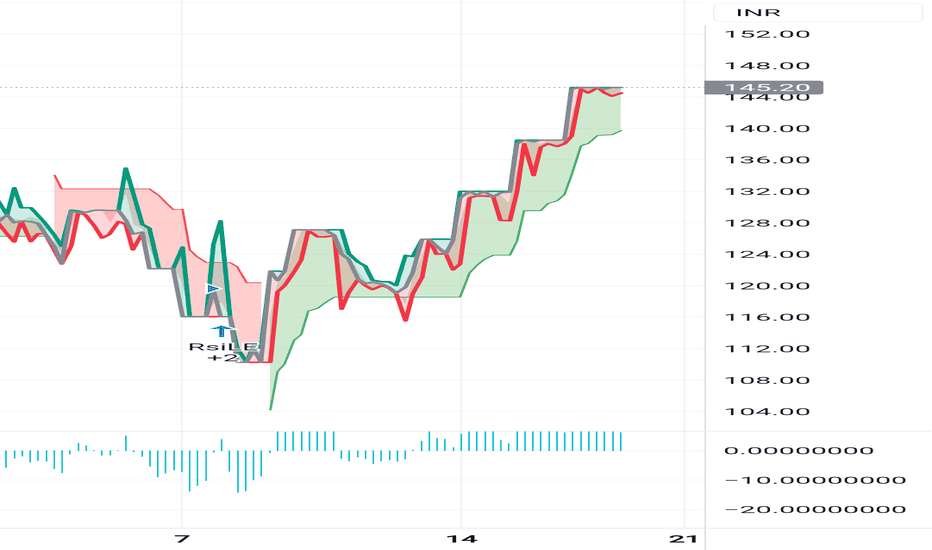Click the 120.00 price scale label
The image size is (932, 550).
coord(767,286)
